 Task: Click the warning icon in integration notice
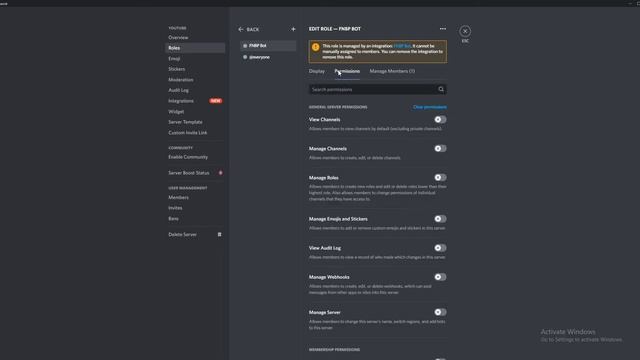316,47
